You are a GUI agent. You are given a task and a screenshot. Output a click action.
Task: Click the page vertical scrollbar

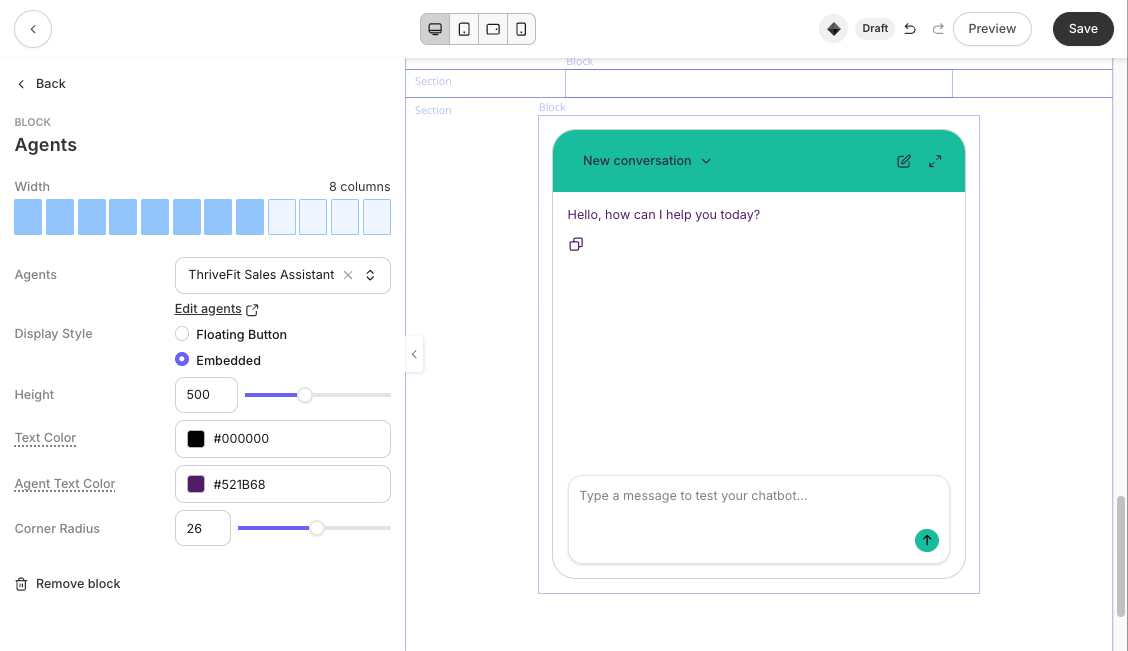click(1120, 556)
